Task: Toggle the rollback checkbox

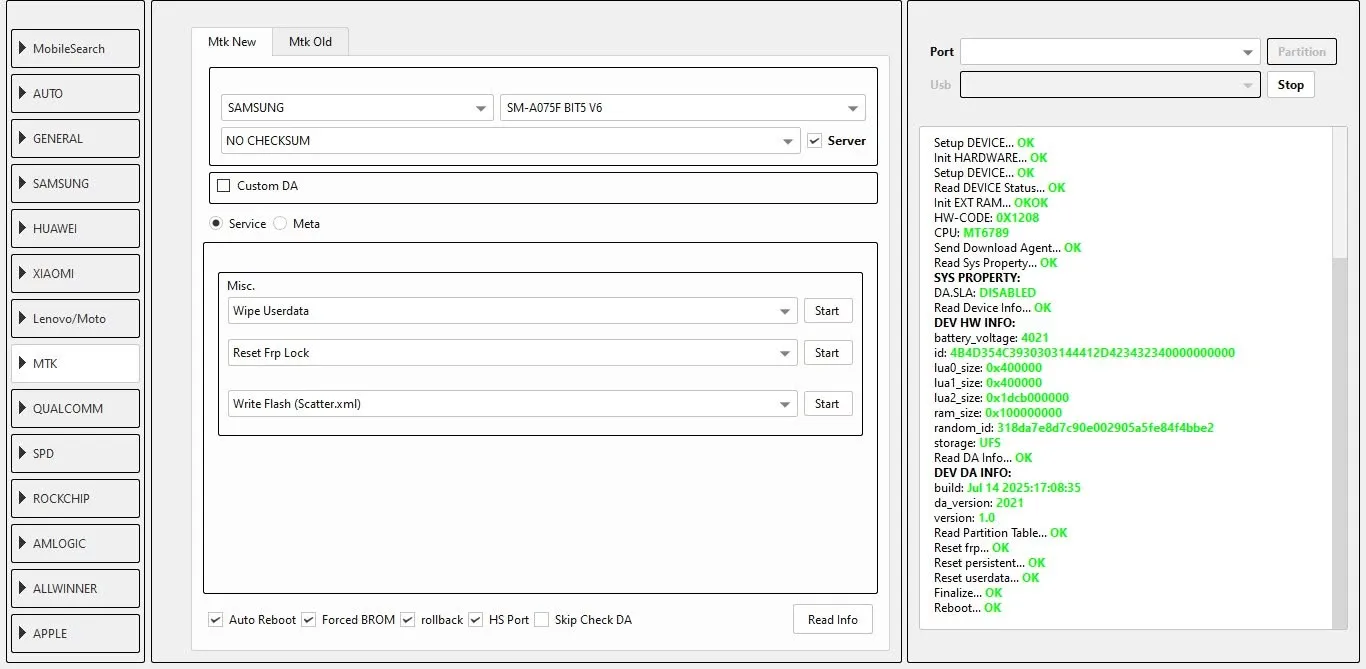Action: (407, 620)
